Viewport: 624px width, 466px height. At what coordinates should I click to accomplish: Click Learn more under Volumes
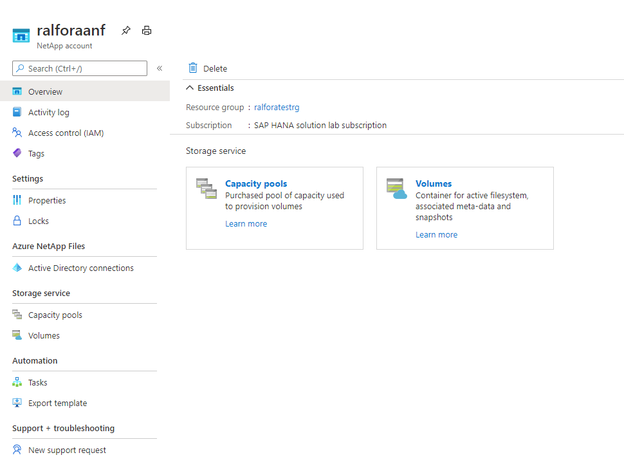pyautogui.click(x=436, y=235)
